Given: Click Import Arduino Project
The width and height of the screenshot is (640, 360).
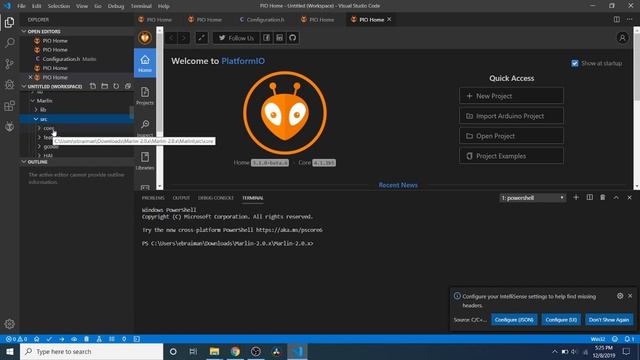Looking at the screenshot, I should coord(511,116).
